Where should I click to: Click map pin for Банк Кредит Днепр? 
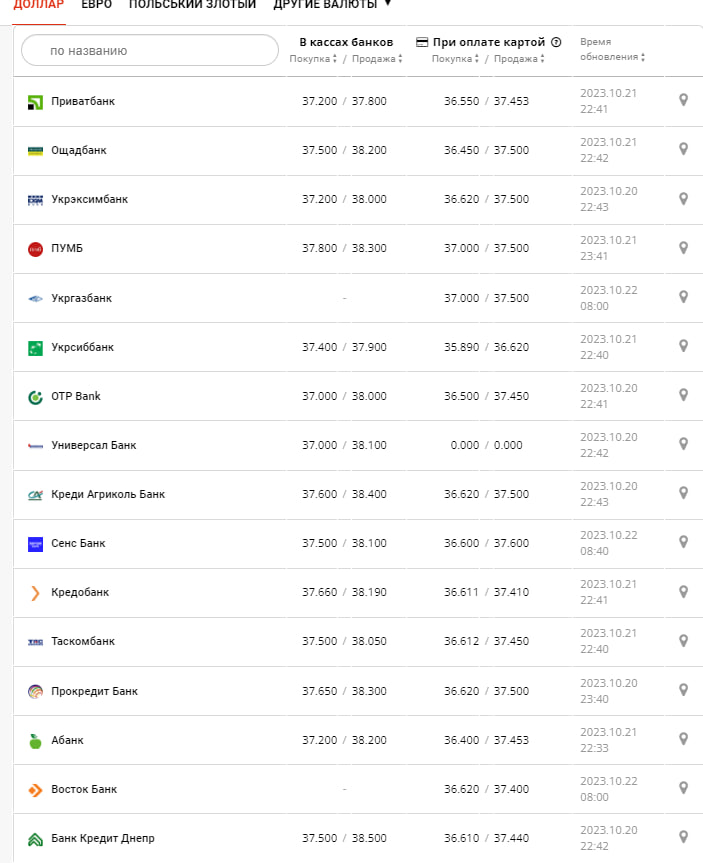[683, 837]
